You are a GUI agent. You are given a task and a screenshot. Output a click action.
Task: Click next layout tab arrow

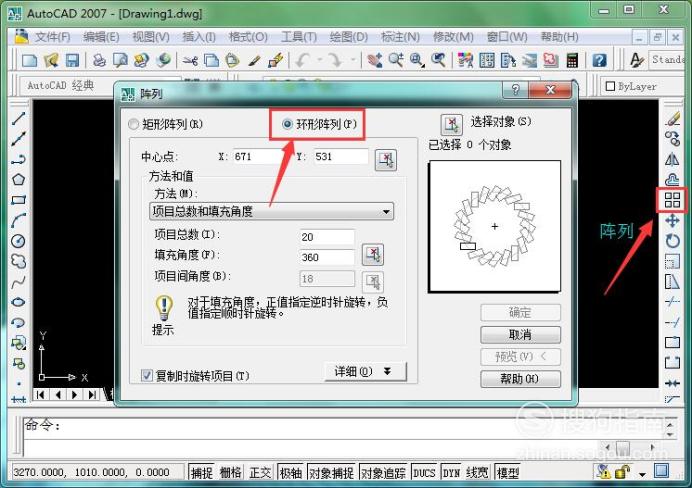[x=75, y=395]
